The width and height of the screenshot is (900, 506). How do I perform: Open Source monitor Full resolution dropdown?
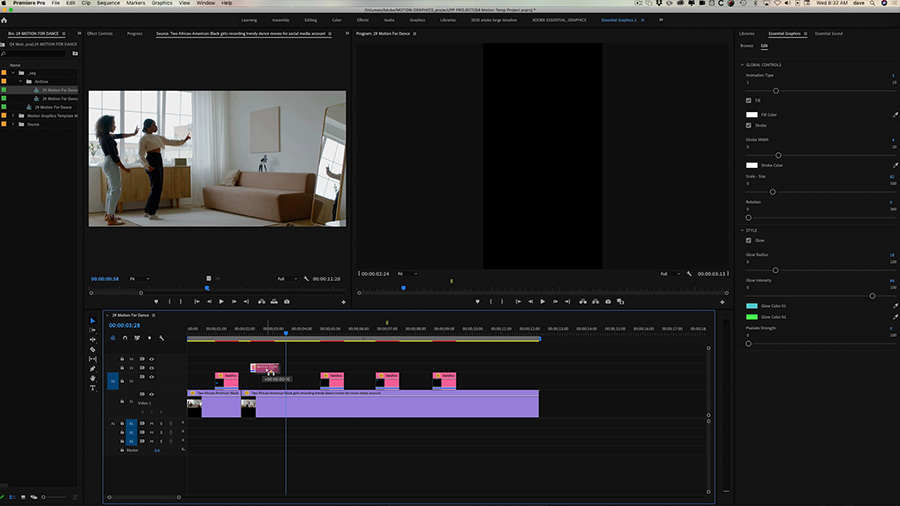(287, 279)
